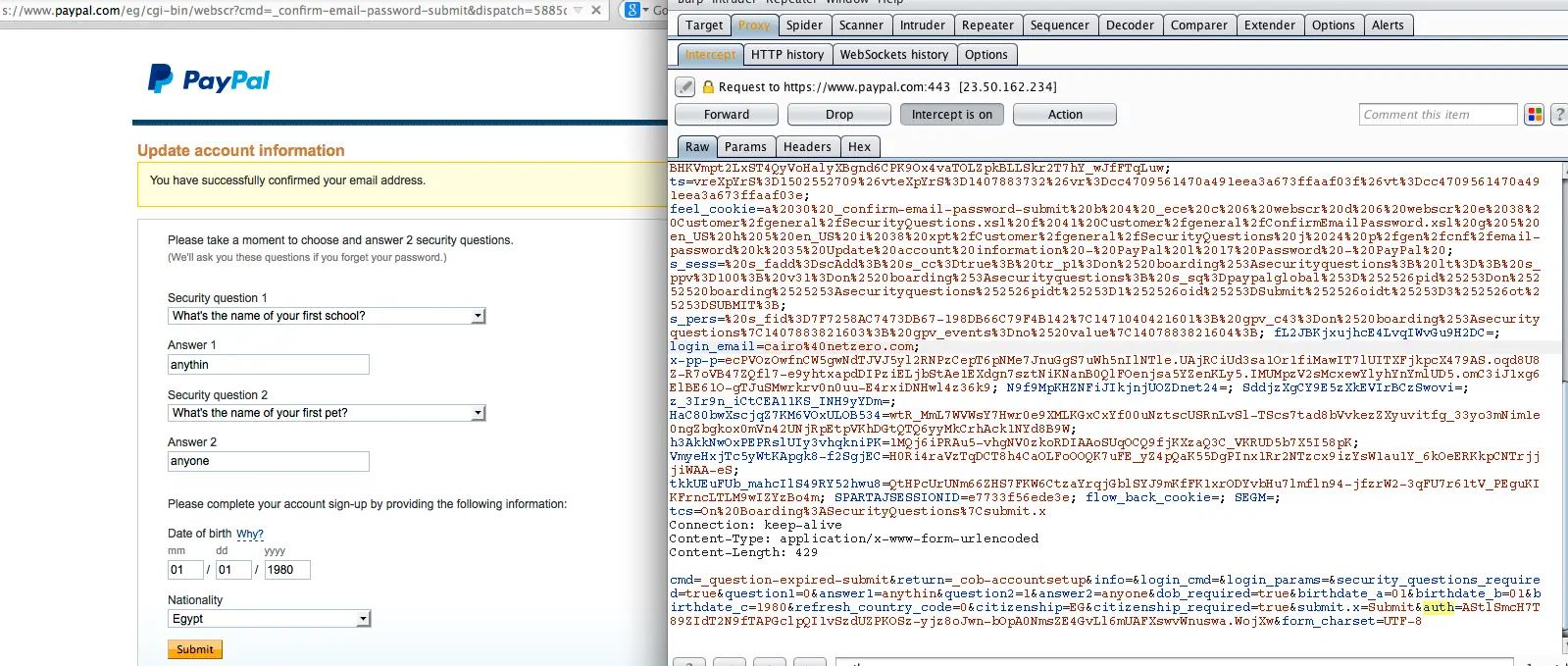Viewport: 1568px width, 666px height.
Task: Select the Proxy tab
Action: [x=754, y=26]
